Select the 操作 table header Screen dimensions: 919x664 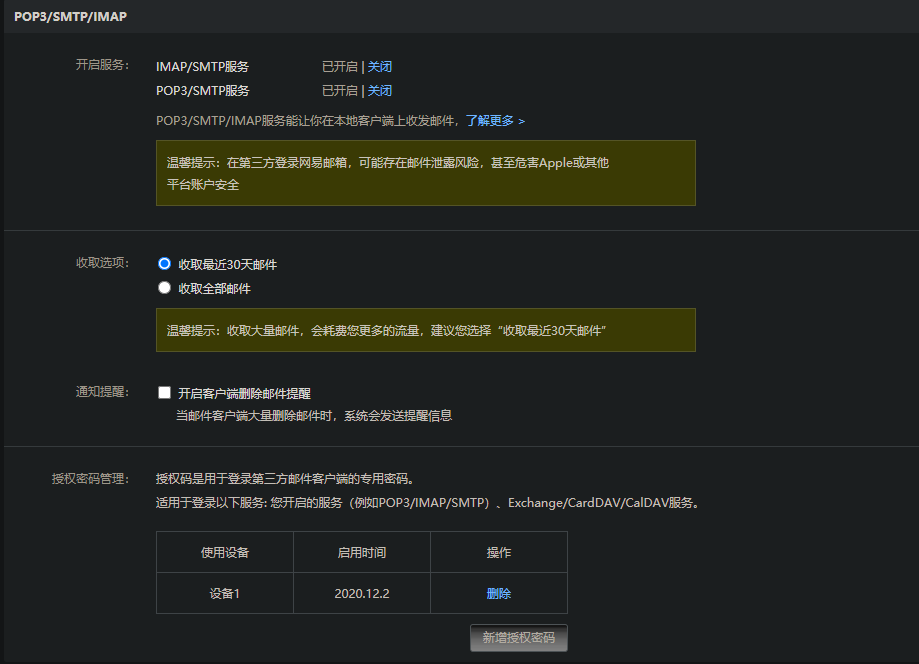pyautogui.click(x=498, y=552)
